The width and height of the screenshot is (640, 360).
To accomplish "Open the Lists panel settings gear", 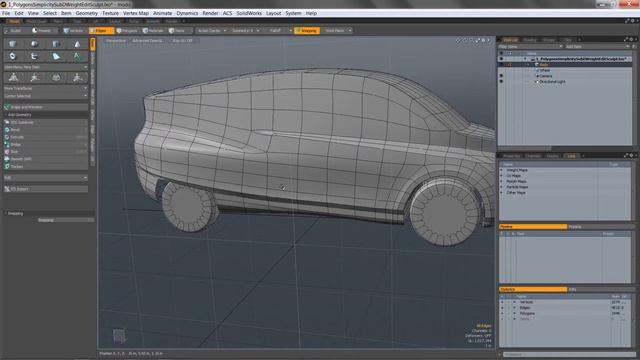I will pos(631,156).
